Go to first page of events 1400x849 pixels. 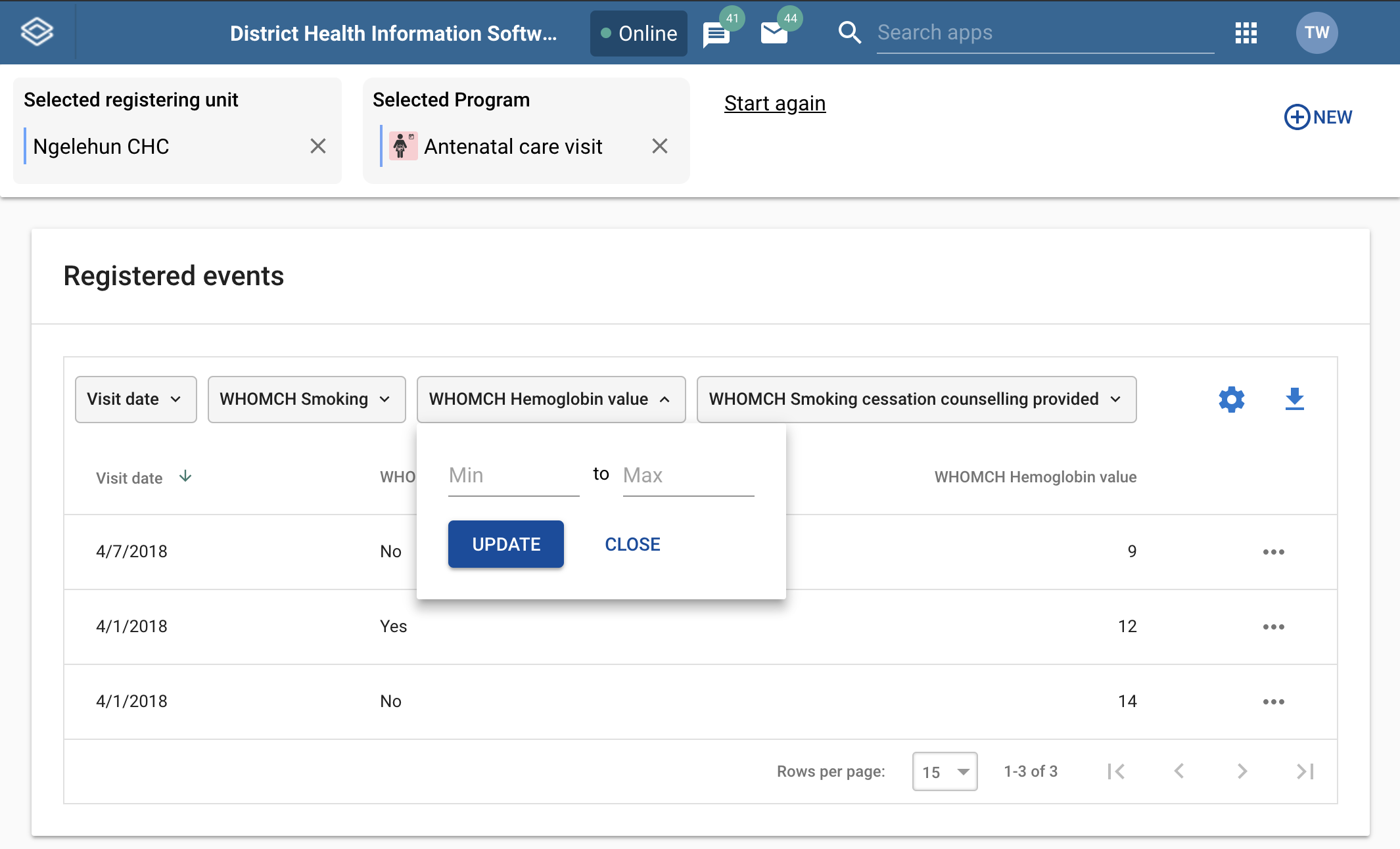click(x=1116, y=771)
